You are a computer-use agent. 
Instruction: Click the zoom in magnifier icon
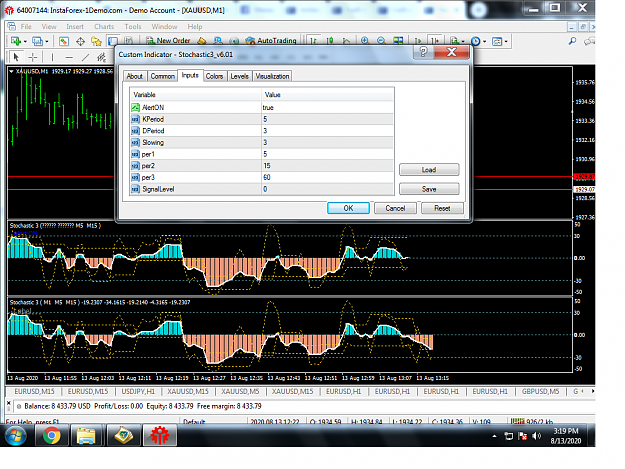tap(365, 41)
